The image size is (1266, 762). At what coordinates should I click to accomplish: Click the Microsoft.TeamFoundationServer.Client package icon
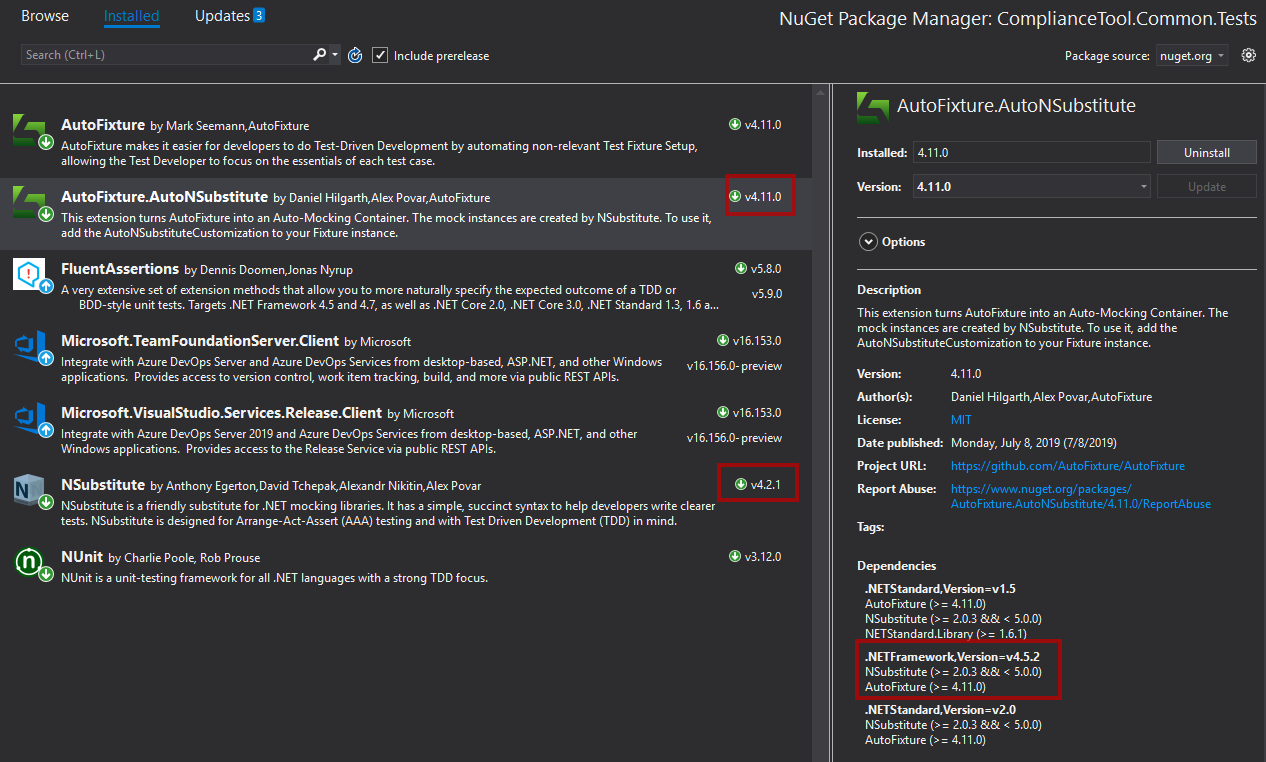tap(31, 347)
